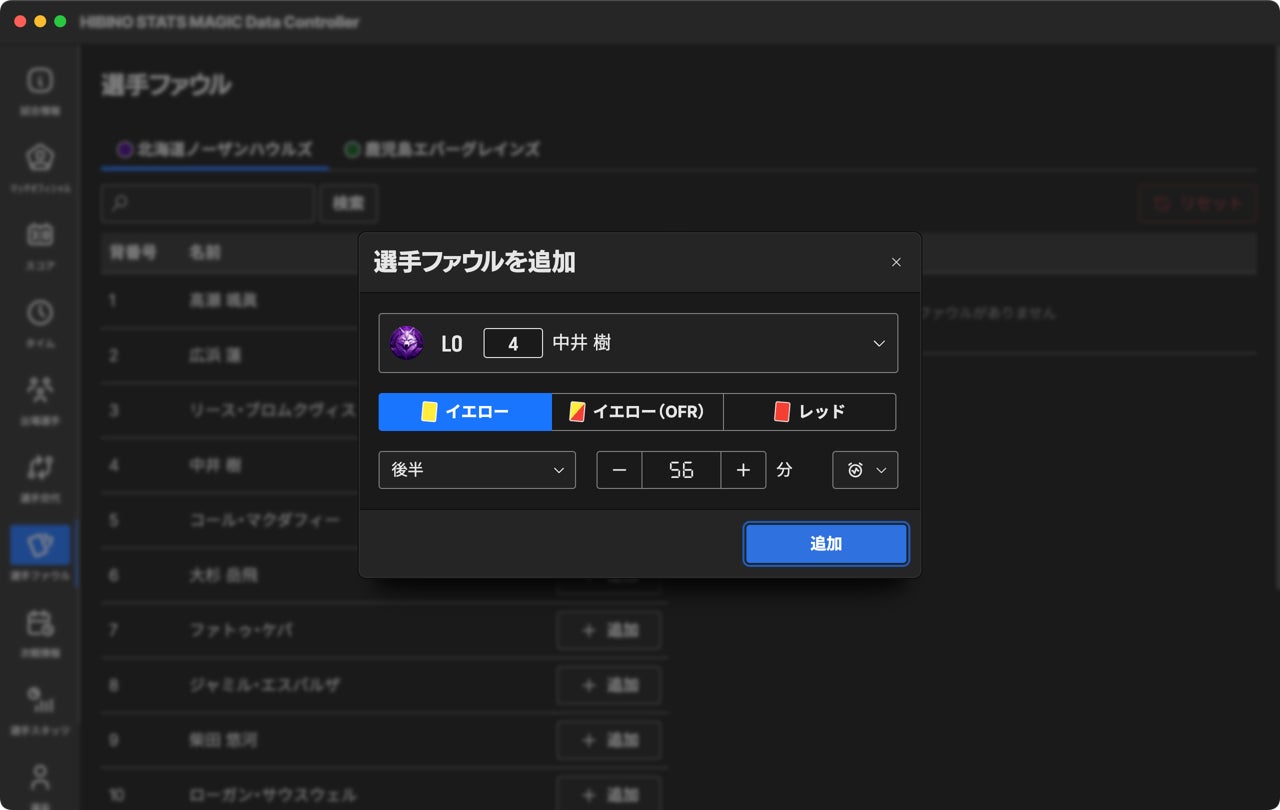Select the イエロー yellow card option

coord(465,412)
